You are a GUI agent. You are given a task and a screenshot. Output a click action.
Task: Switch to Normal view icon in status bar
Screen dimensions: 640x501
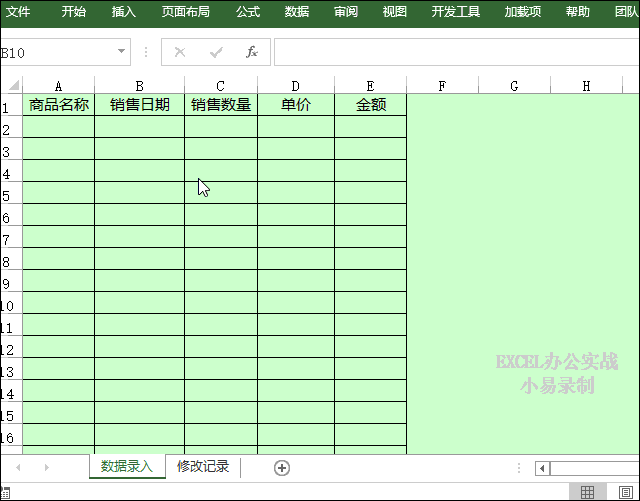(587, 492)
